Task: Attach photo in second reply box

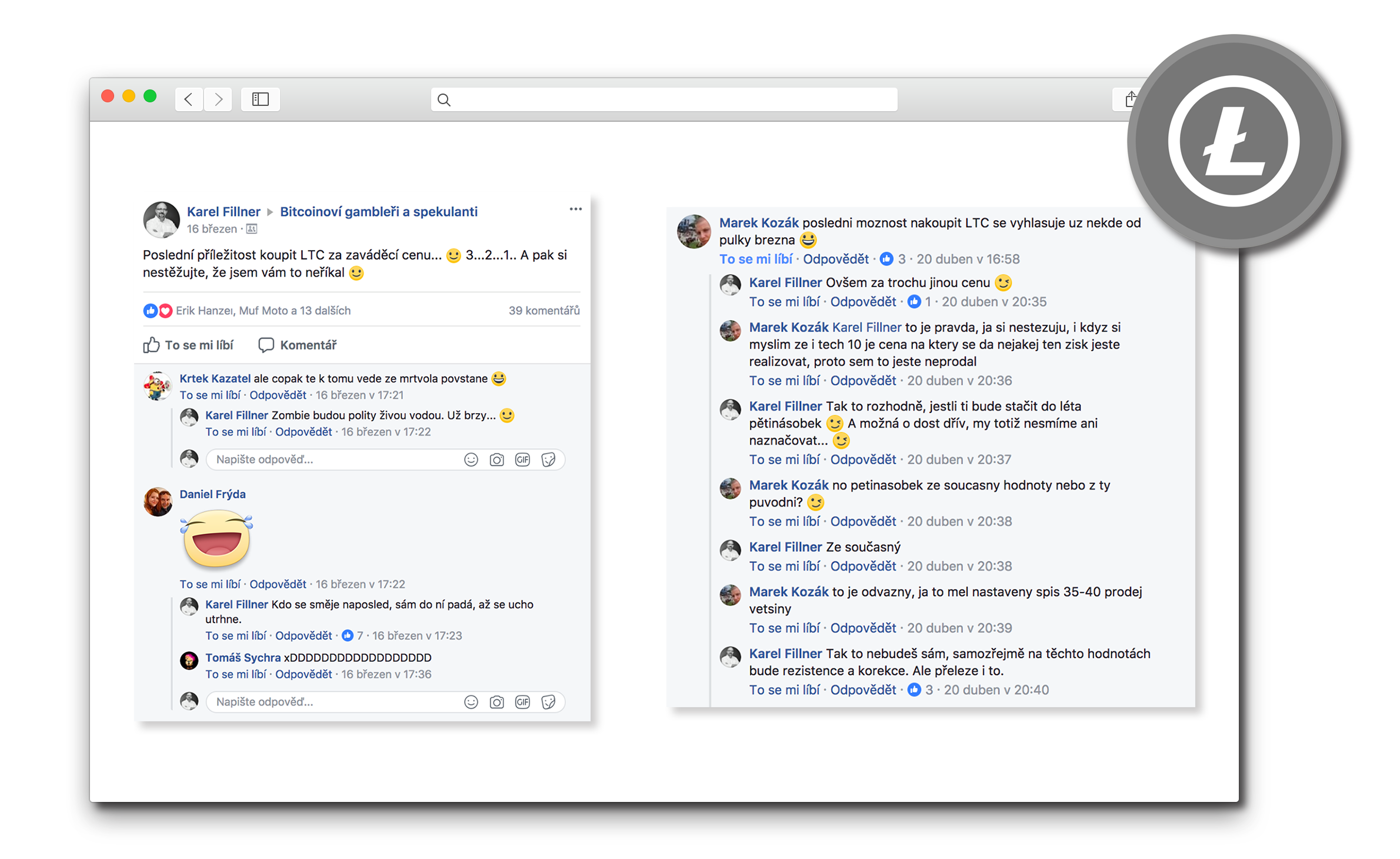Action: coord(497,702)
